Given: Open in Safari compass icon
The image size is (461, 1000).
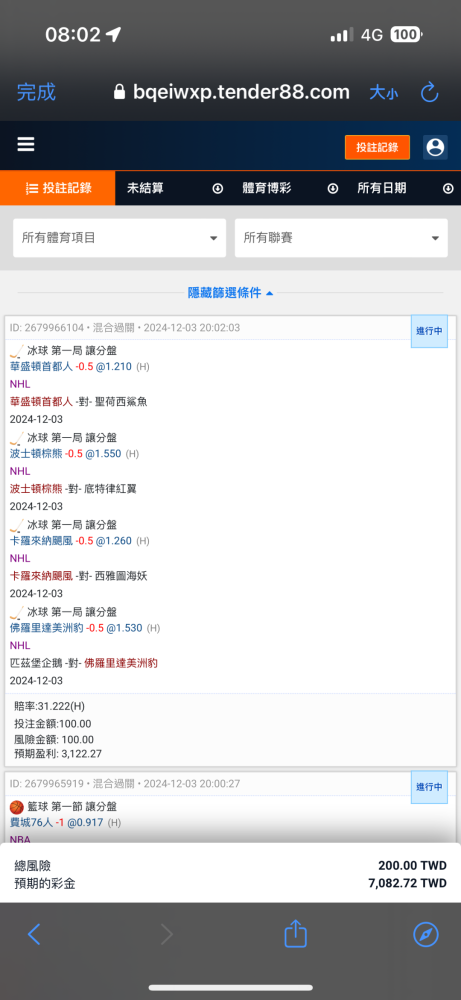Looking at the screenshot, I should coord(426,935).
